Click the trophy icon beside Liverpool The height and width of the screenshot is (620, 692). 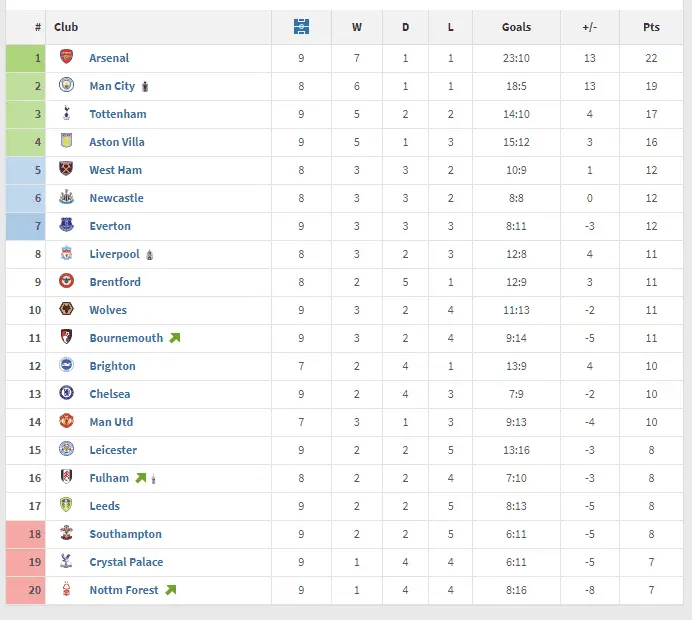coord(150,255)
